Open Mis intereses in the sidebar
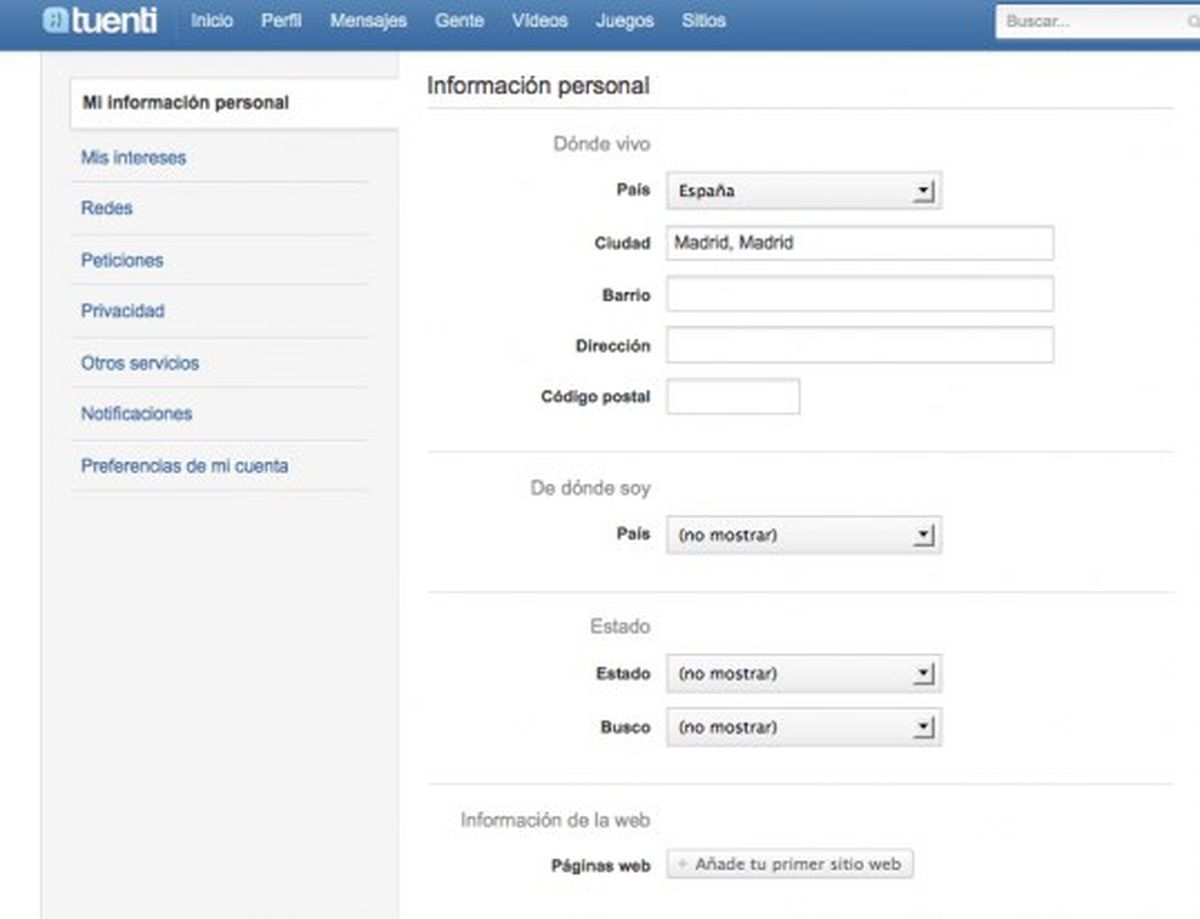The height and width of the screenshot is (919, 1200). click(x=133, y=158)
